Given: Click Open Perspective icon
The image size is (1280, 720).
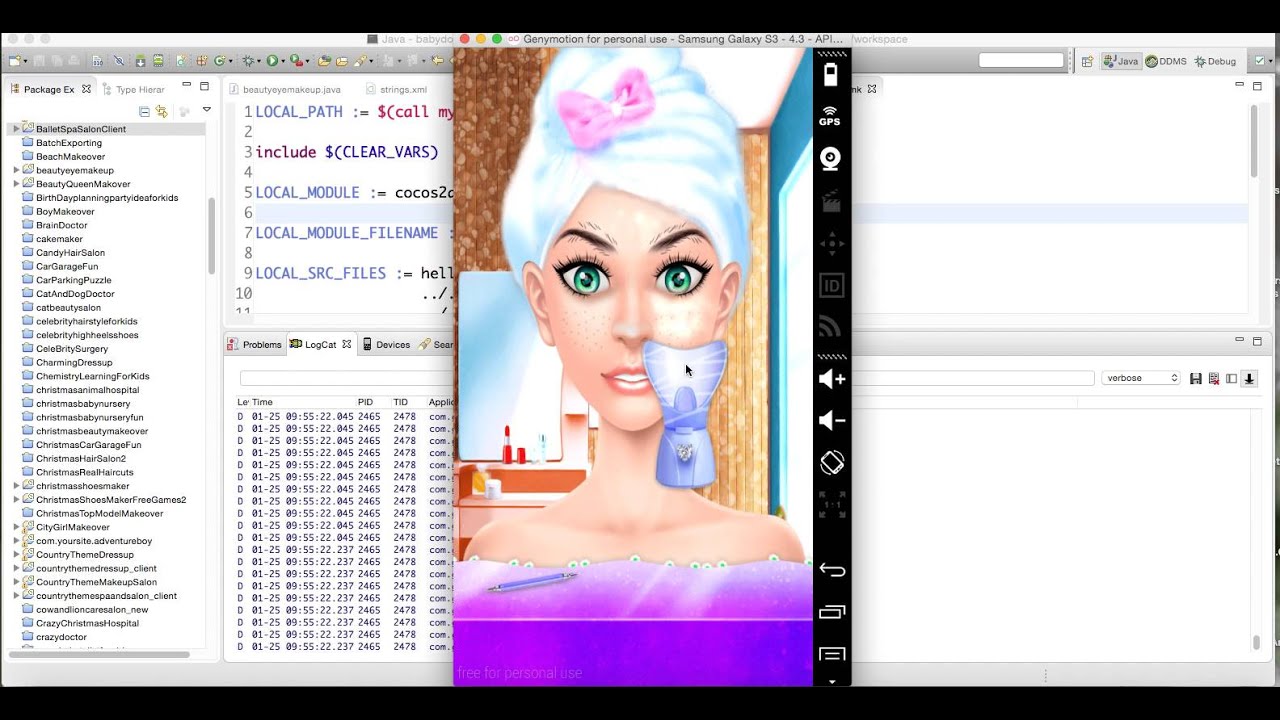Looking at the screenshot, I should point(1087,61).
